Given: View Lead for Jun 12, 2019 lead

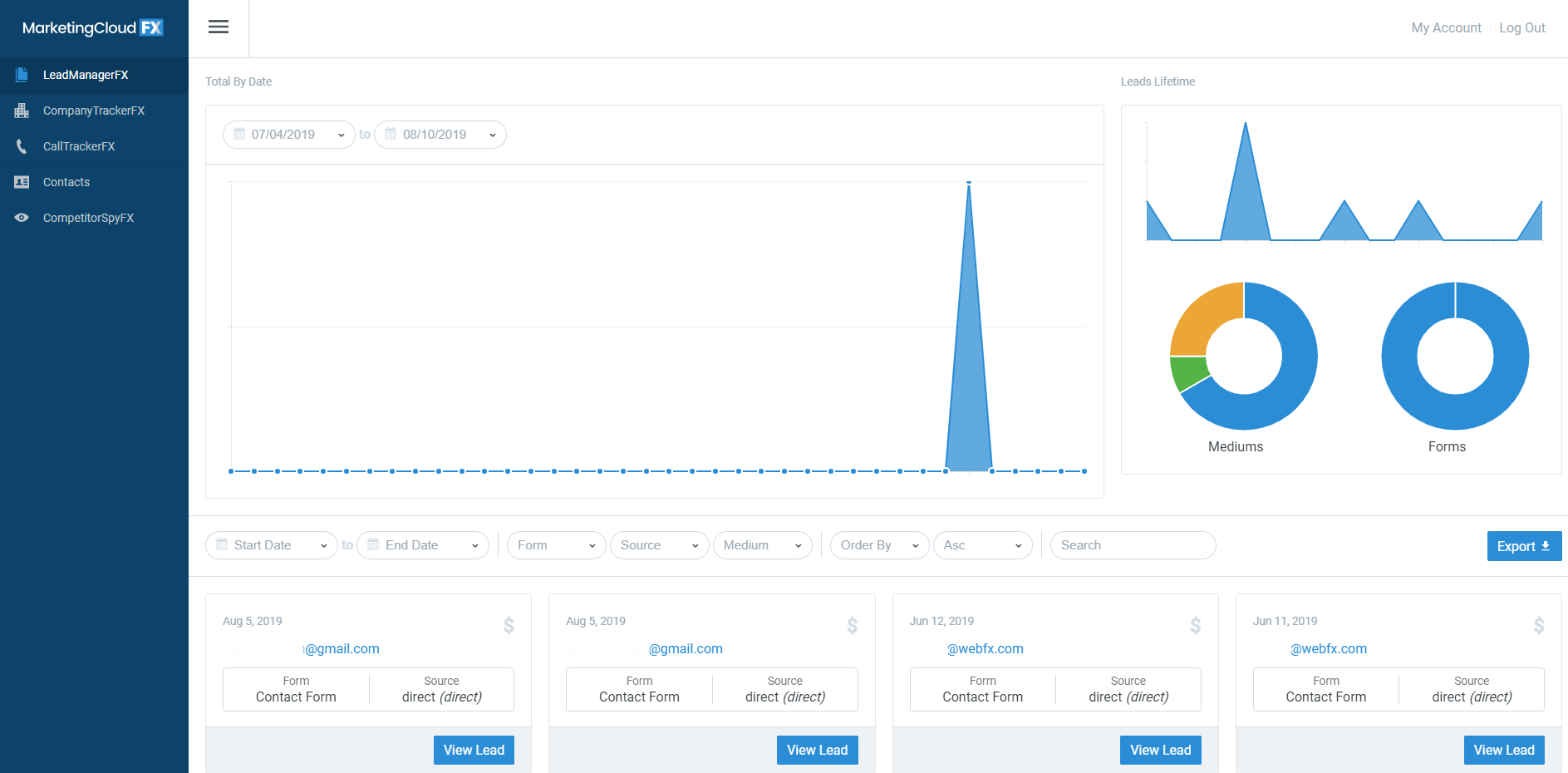Looking at the screenshot, I should tap(1160, 750).
